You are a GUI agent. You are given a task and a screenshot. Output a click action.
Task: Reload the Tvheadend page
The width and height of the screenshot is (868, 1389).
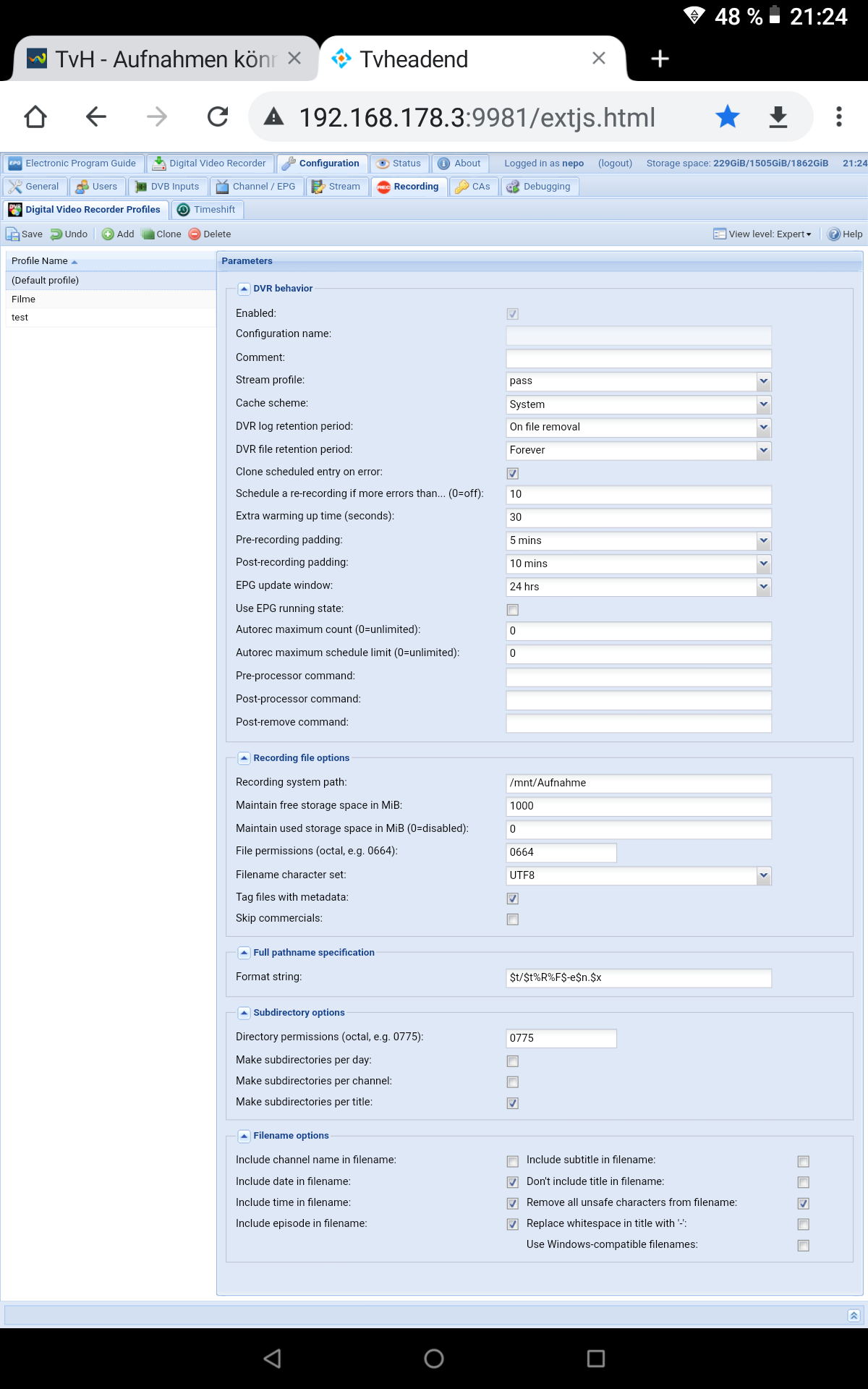[218, 116]
